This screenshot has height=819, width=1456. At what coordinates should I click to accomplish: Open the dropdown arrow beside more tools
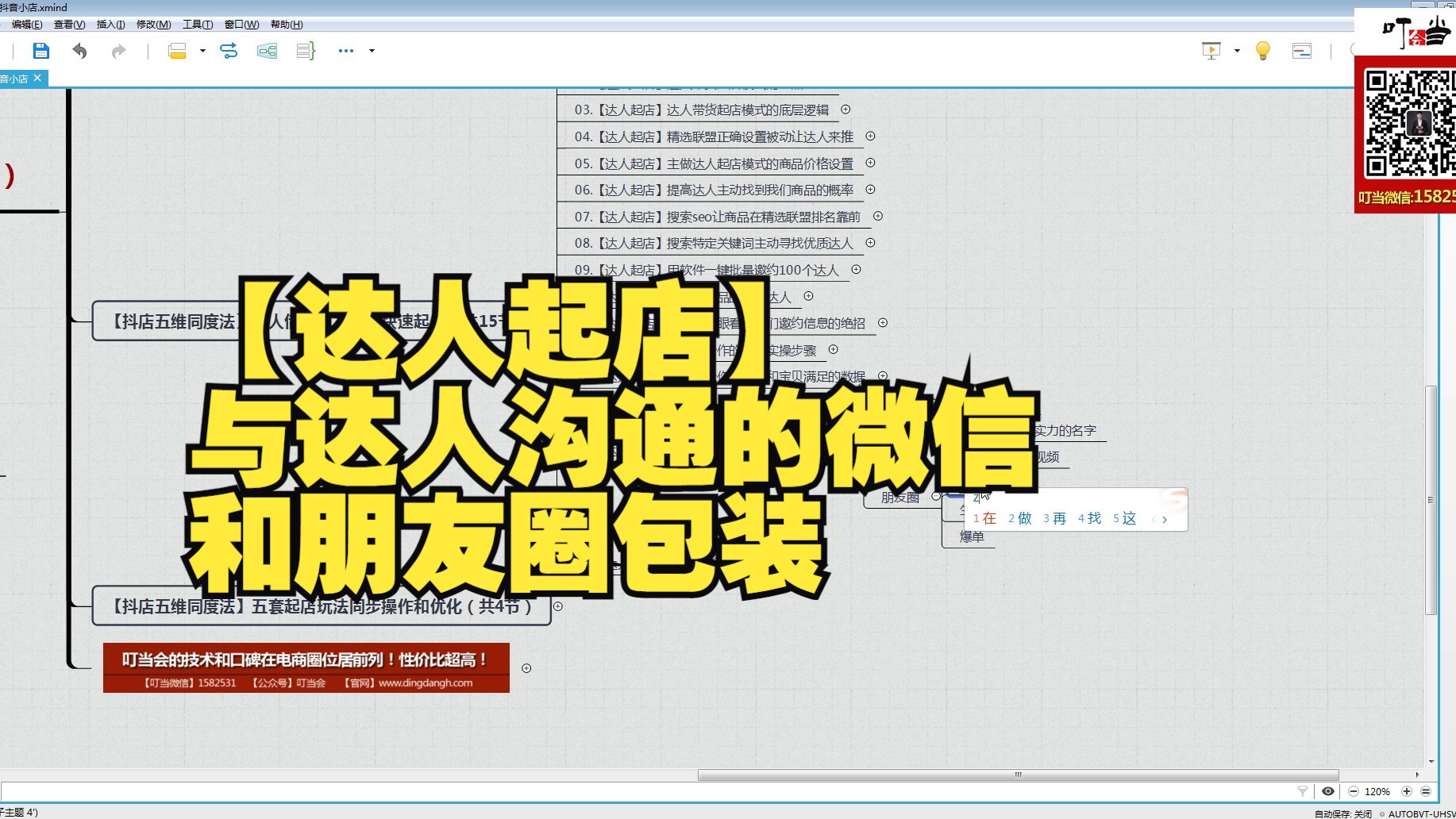point(372,51)
